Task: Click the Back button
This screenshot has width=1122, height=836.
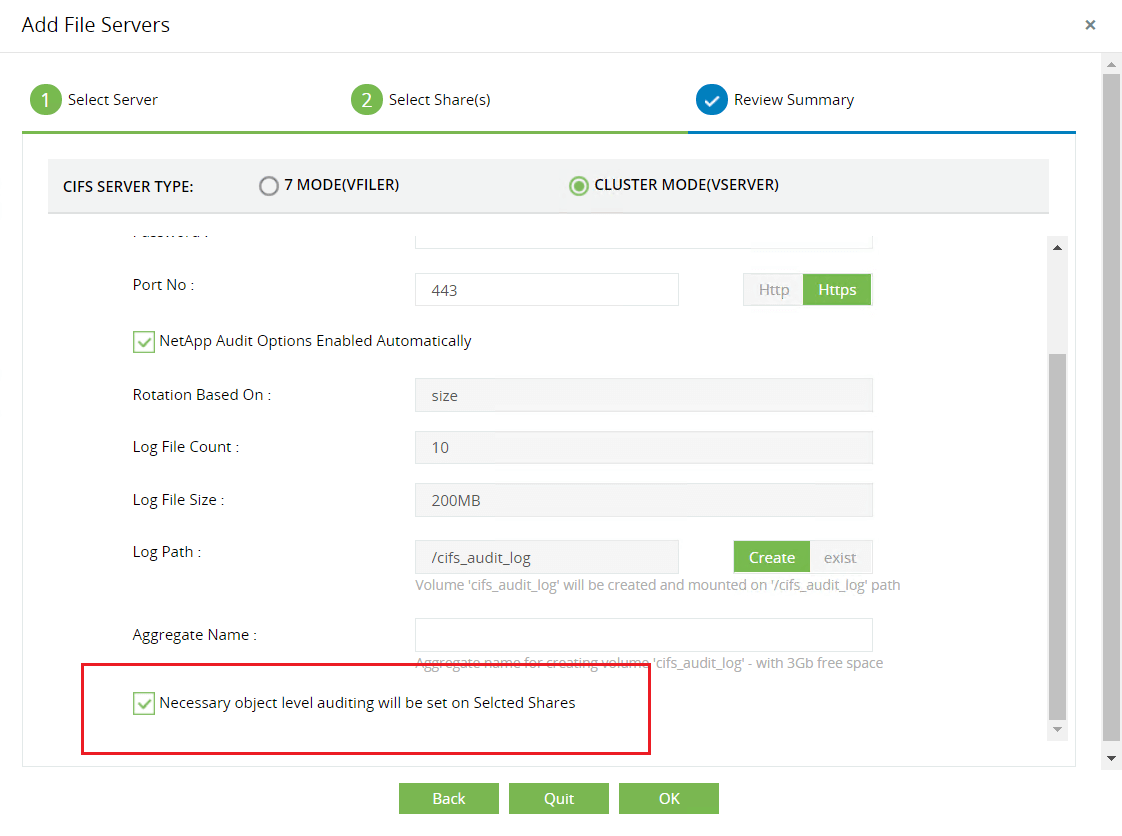Action: tap(448, 798)
